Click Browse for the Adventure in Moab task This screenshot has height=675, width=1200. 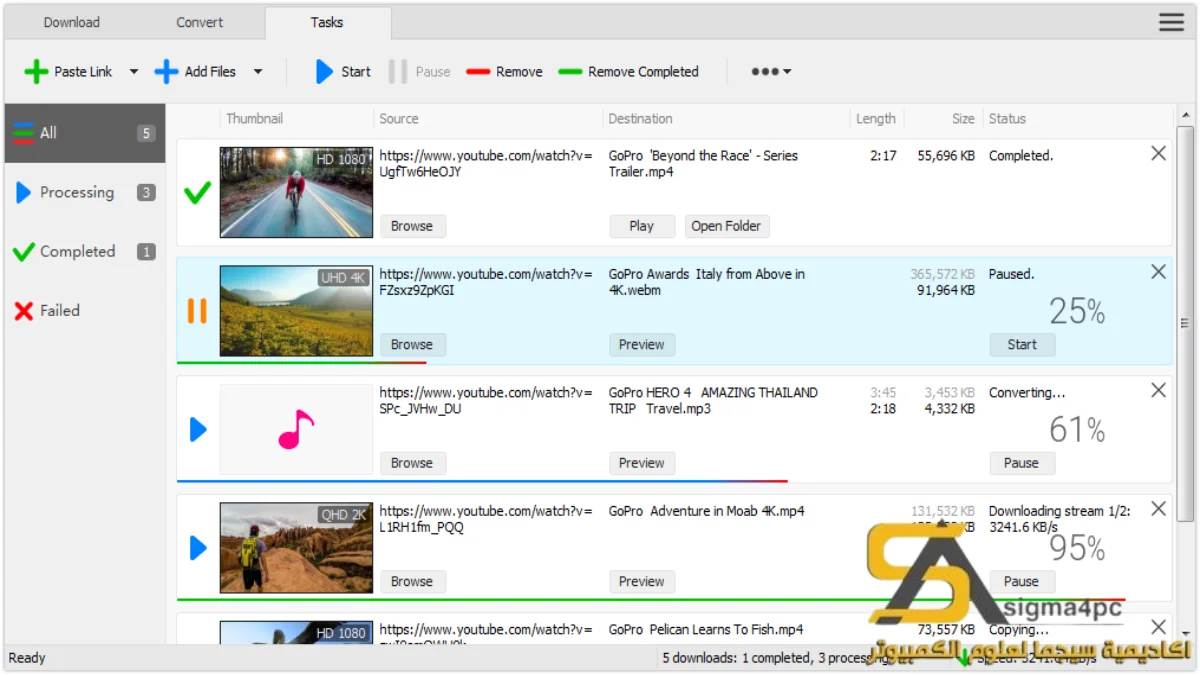point(412,581)
